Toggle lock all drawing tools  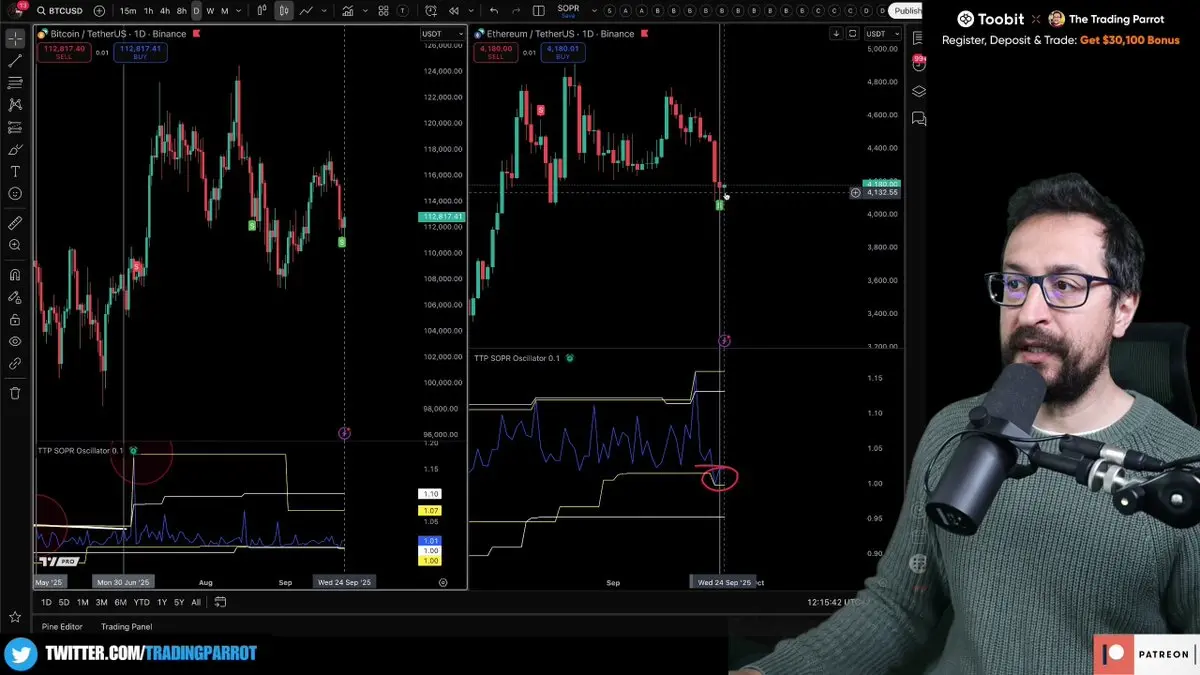click(15, 320)
